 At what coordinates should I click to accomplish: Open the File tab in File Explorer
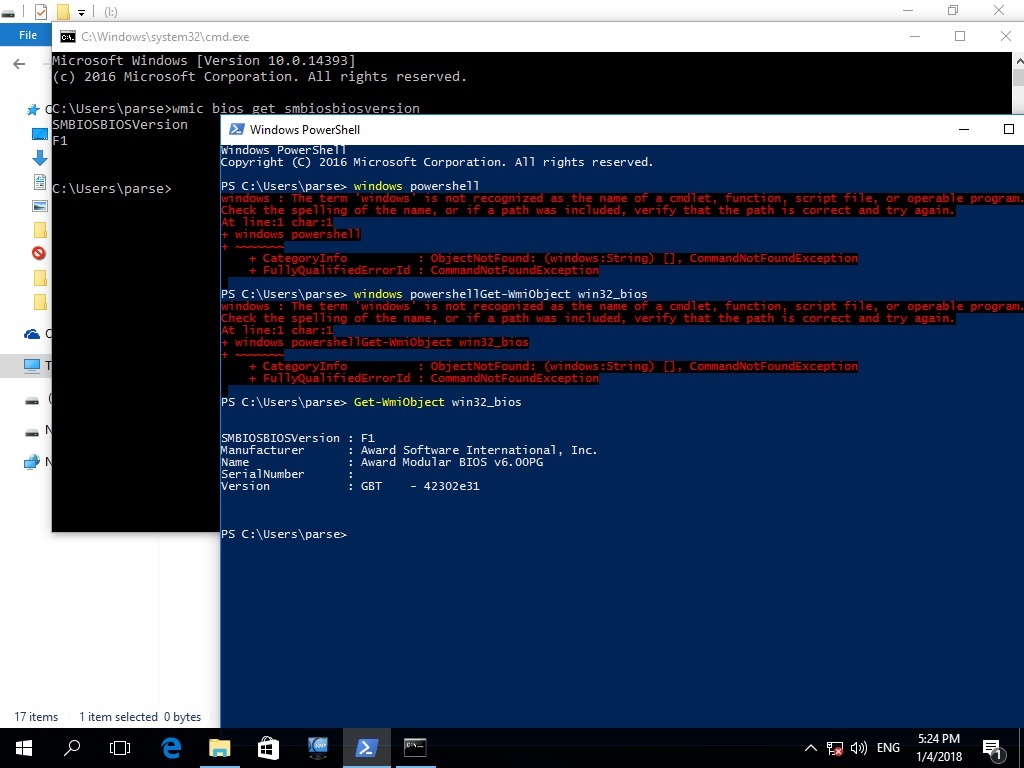point(26,35)
